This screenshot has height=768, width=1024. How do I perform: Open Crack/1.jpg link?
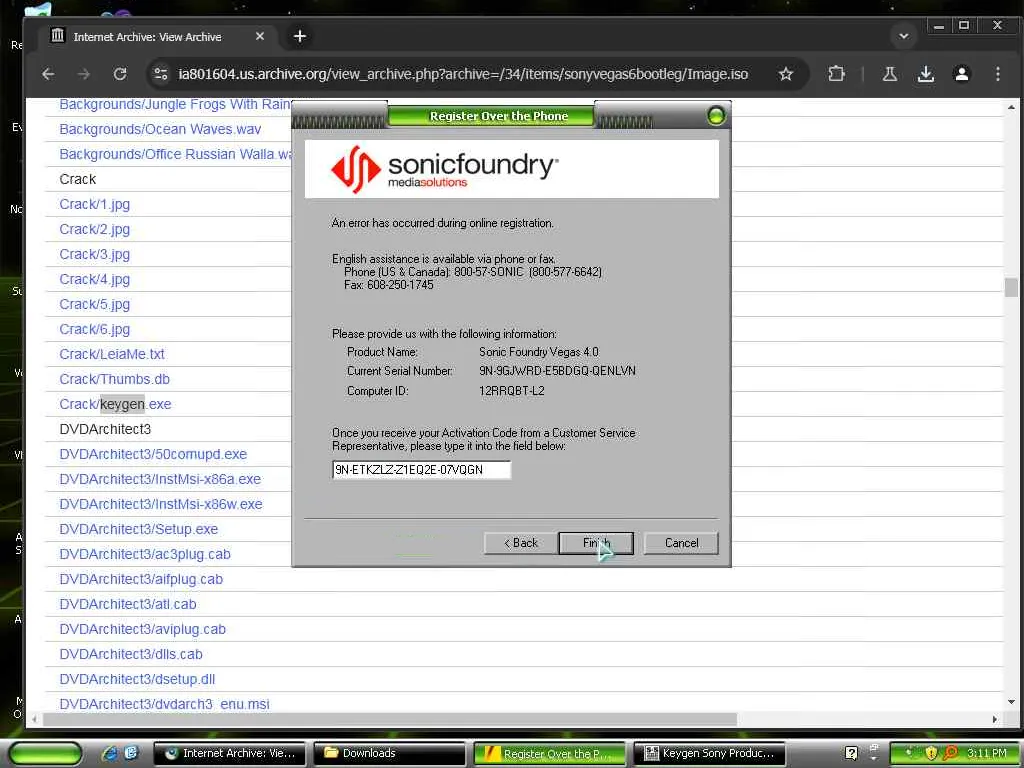coord(95,204)
